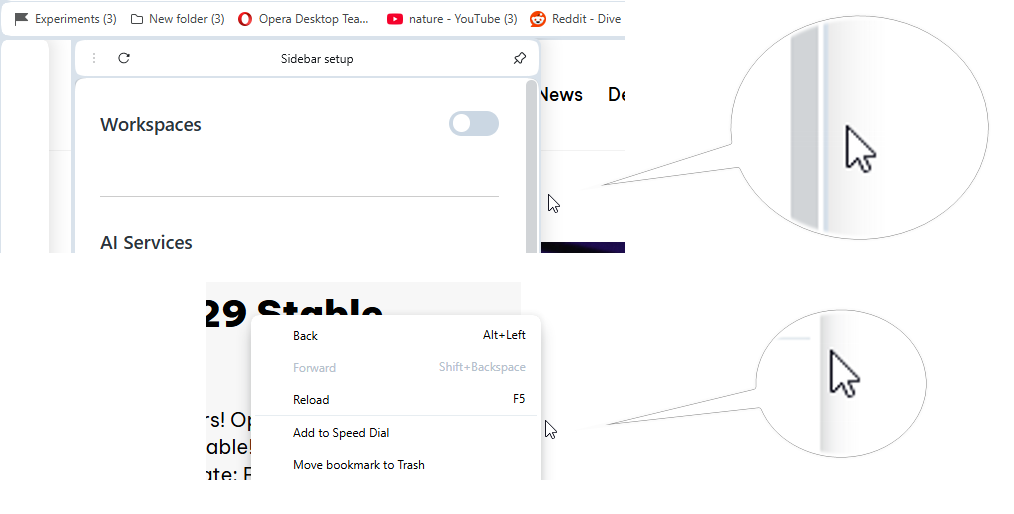Click the cut-off link right of News
The image size is (1014, 514).
pyautogui.click(x=616, y=95)
